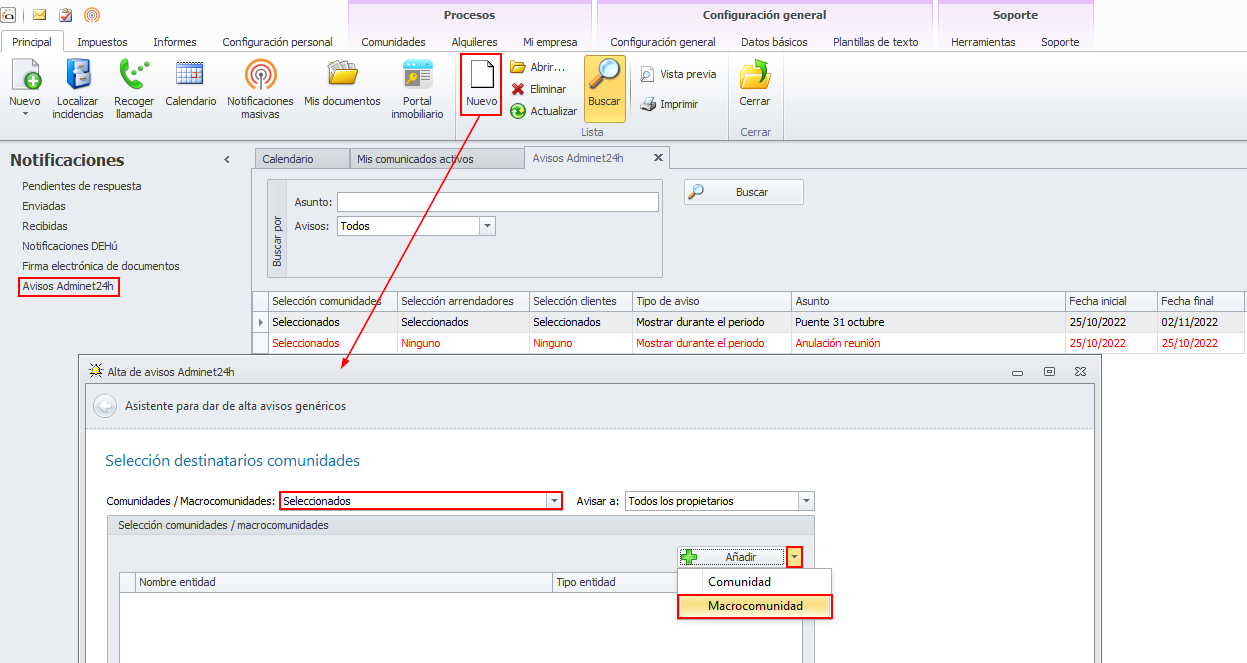1247x663 pixels.
Task: Open Notificaciones DEHú
Action: coord(70,246)
